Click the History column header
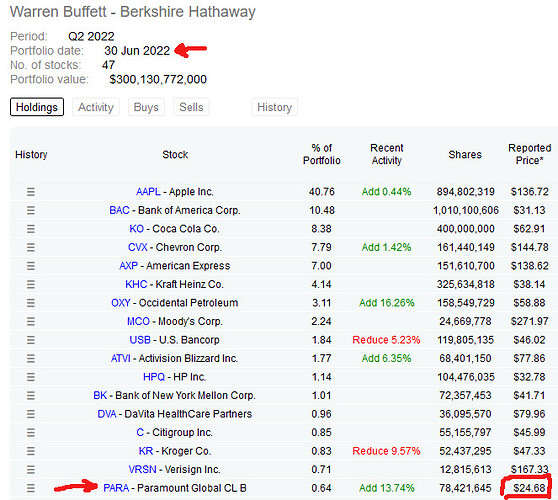The height and width of the screenshot is (500, 558). coord(31,154)
